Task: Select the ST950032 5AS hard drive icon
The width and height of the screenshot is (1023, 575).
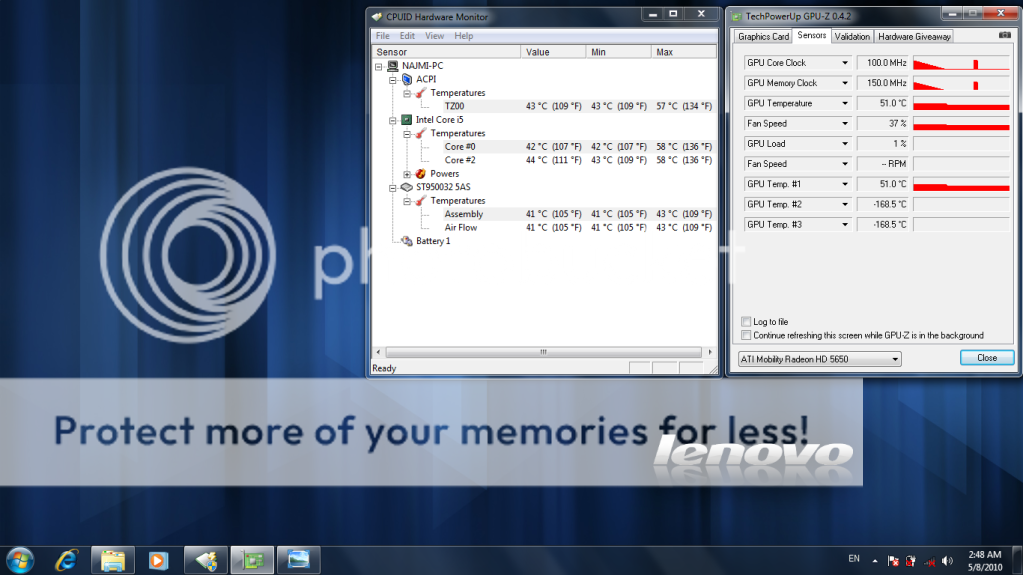Action: 407,187
